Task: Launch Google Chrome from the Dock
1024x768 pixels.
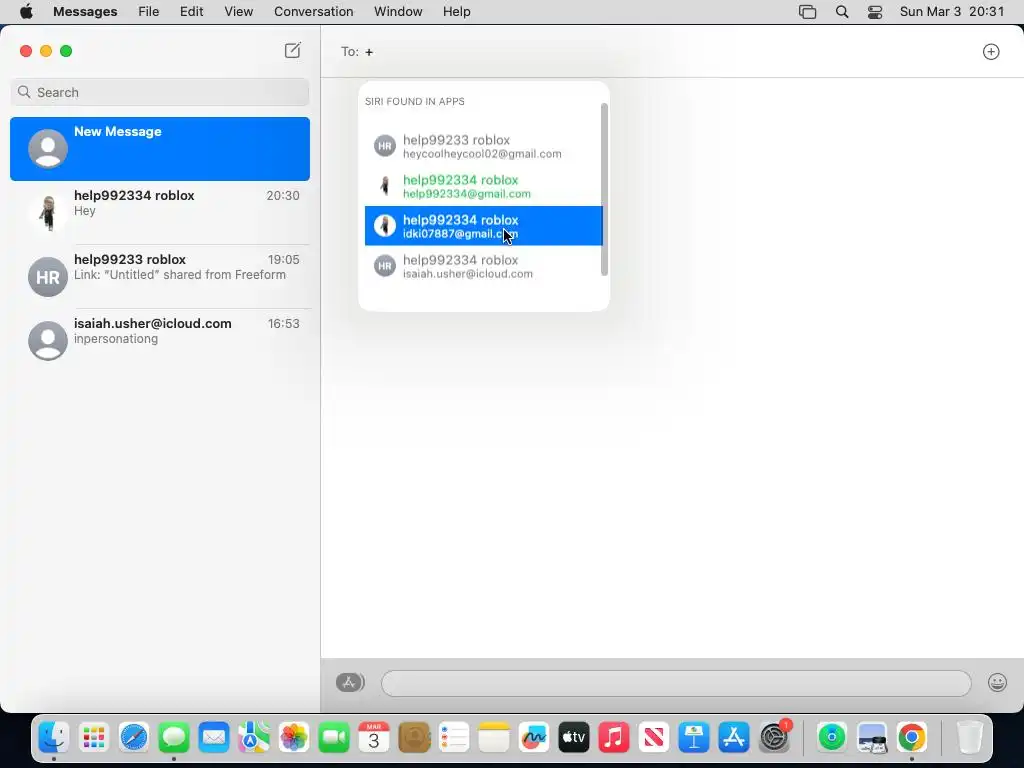Action: tap(912, 738)
